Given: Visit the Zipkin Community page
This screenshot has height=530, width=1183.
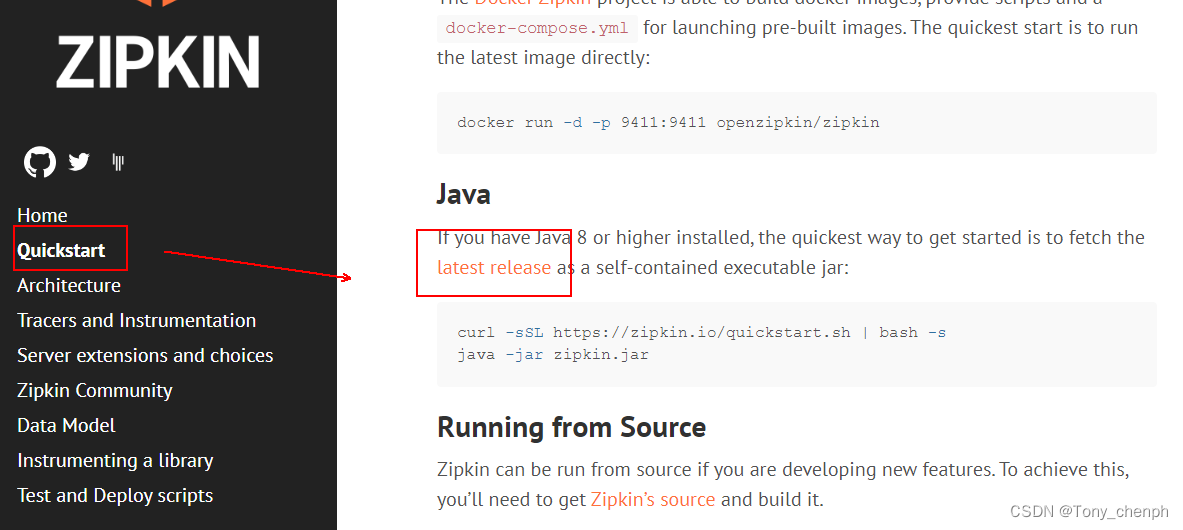Looking at the screenshot, I should click(94, 390).
